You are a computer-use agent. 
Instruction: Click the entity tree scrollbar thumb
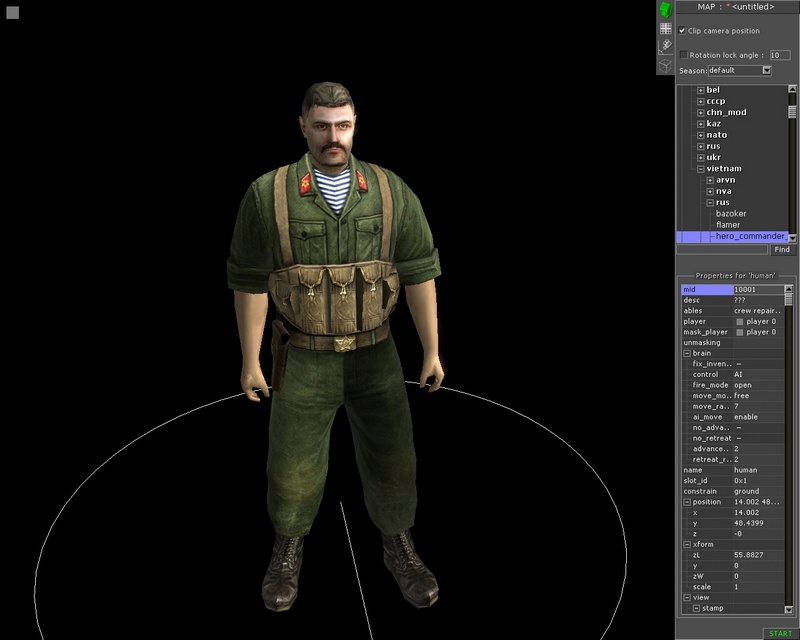(792, 111)
